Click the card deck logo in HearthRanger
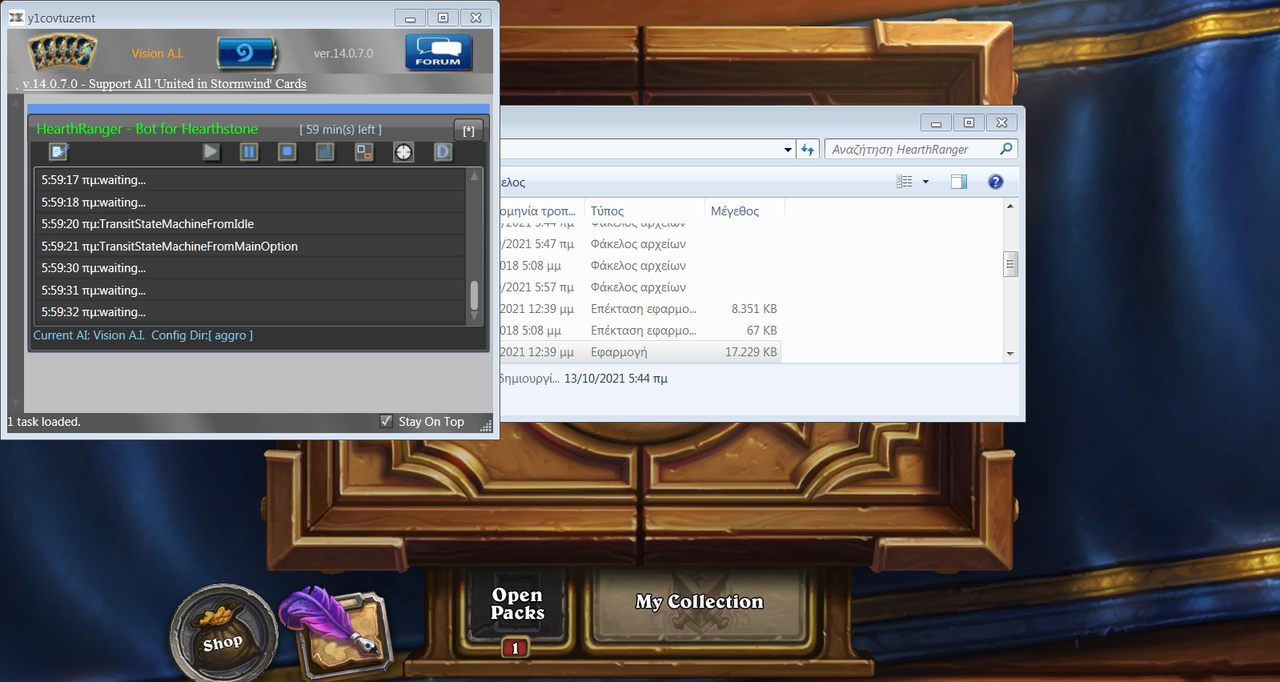This screenshot has width=1280, height=682. pyautogui.click(x=62, y=52)
